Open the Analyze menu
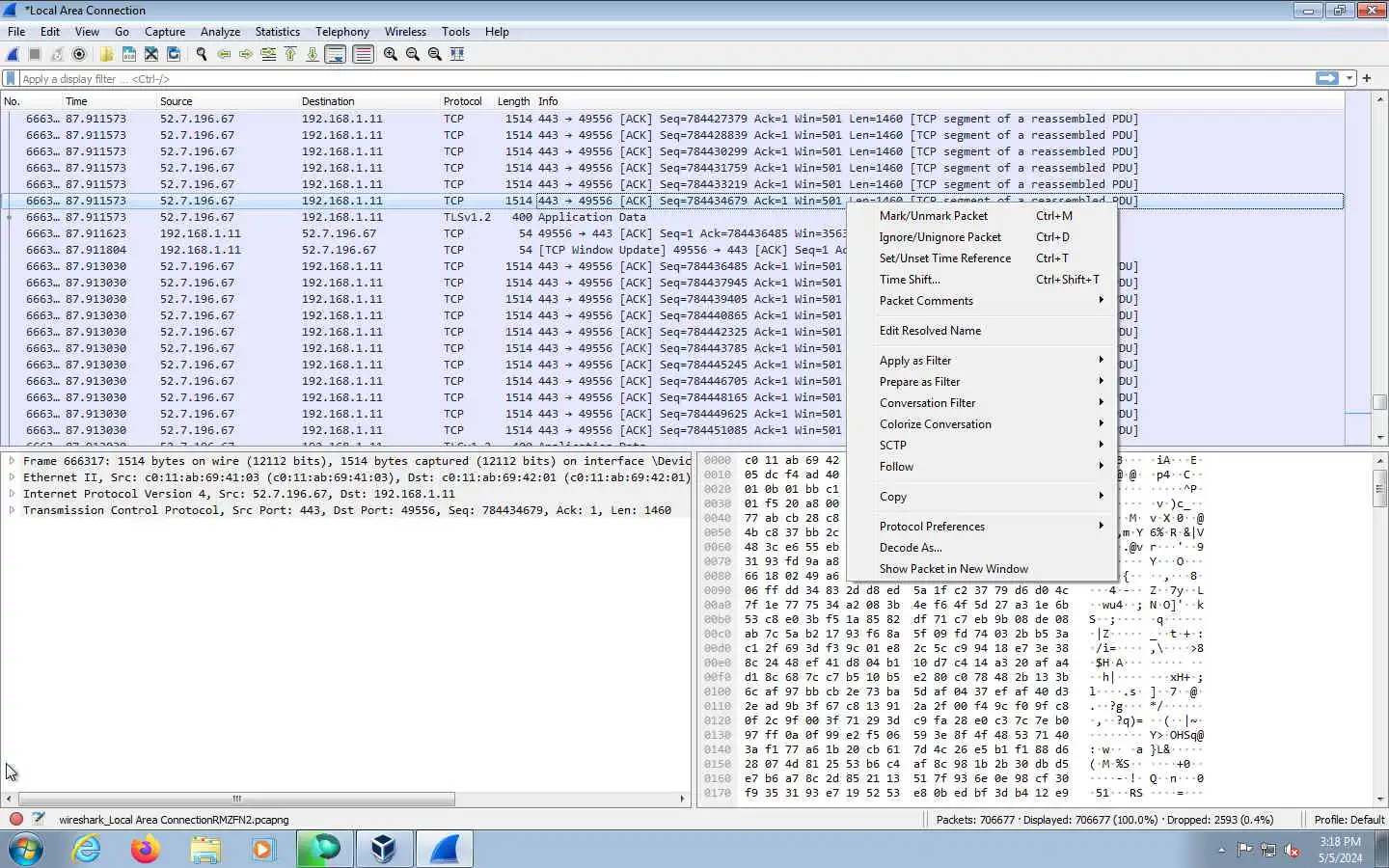Screen dimensions: 1389x868 [220, 32]
